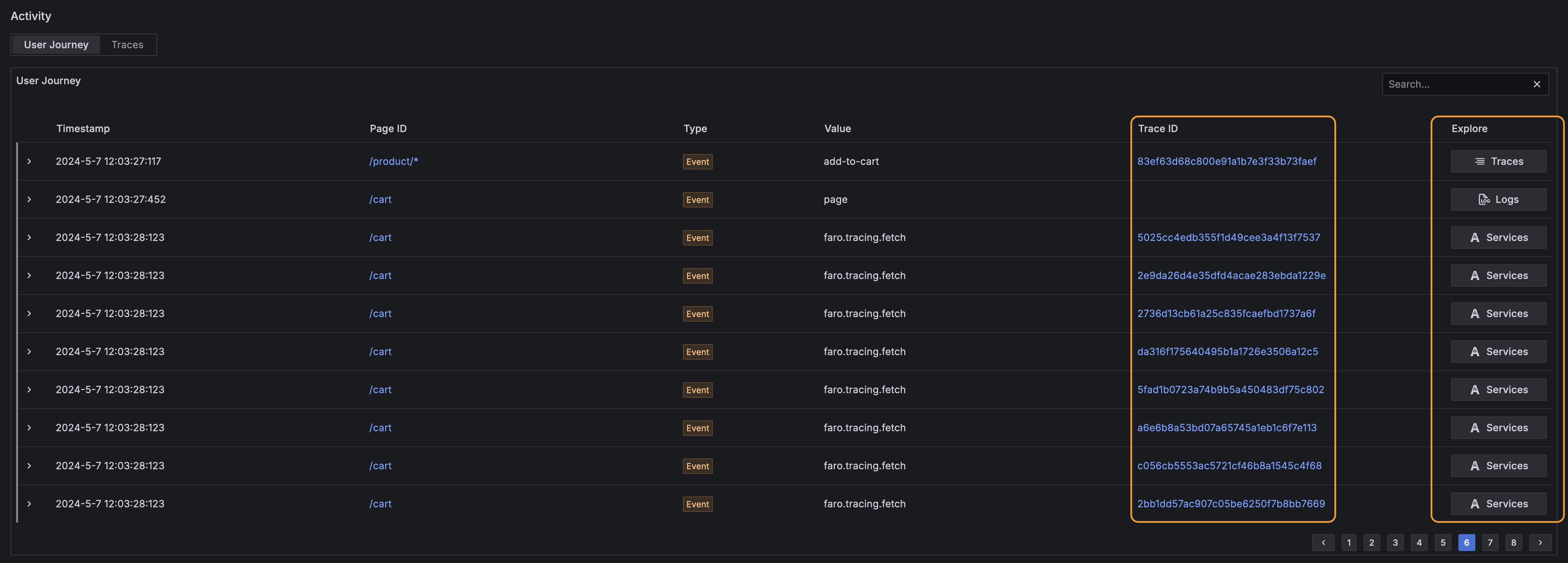The image size is (1568, 563).
Task: Open trace da316f175640495b1a1726e3506a12c5
Action: [1227, 351]
